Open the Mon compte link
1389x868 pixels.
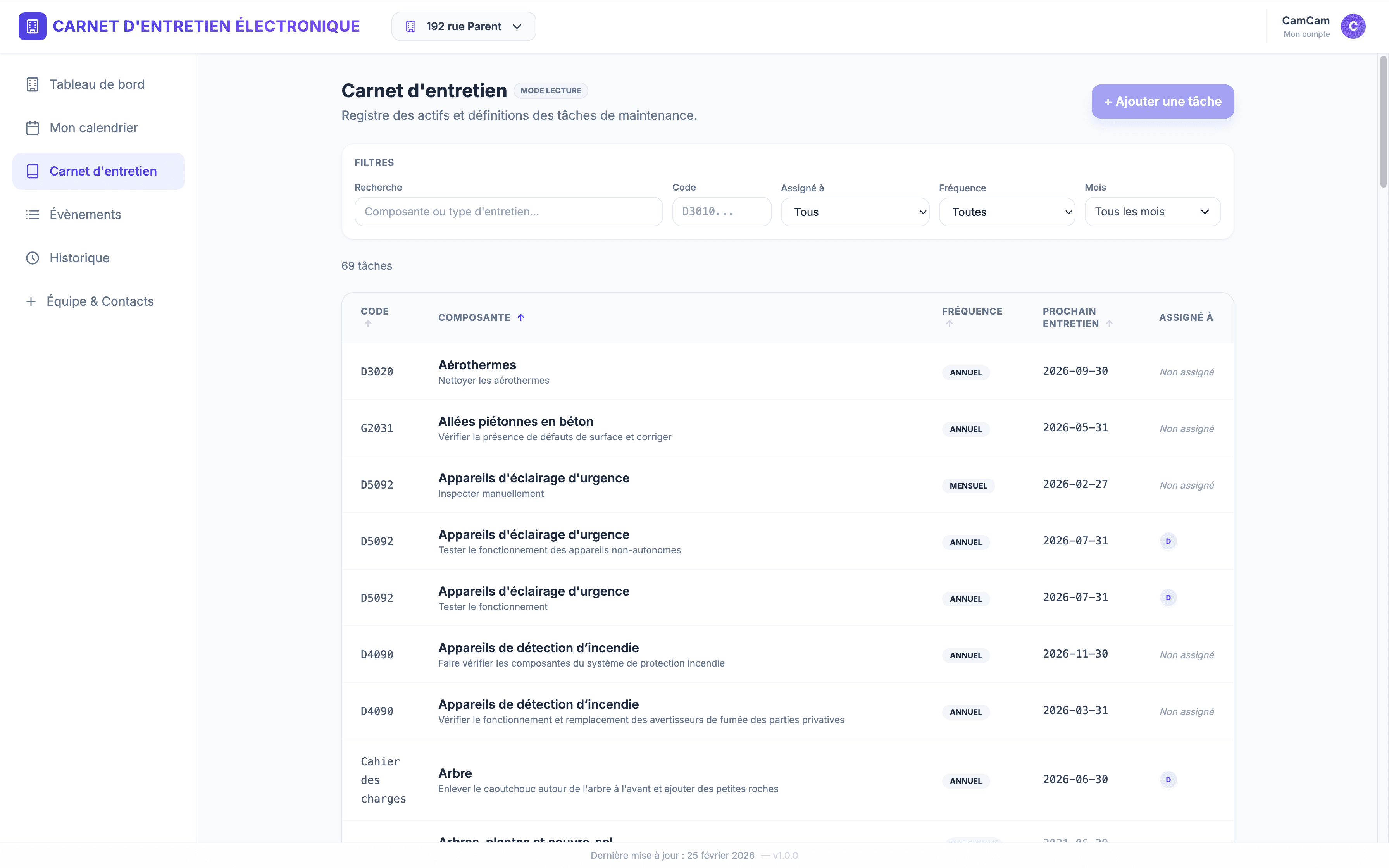[x=1306, y=34]
